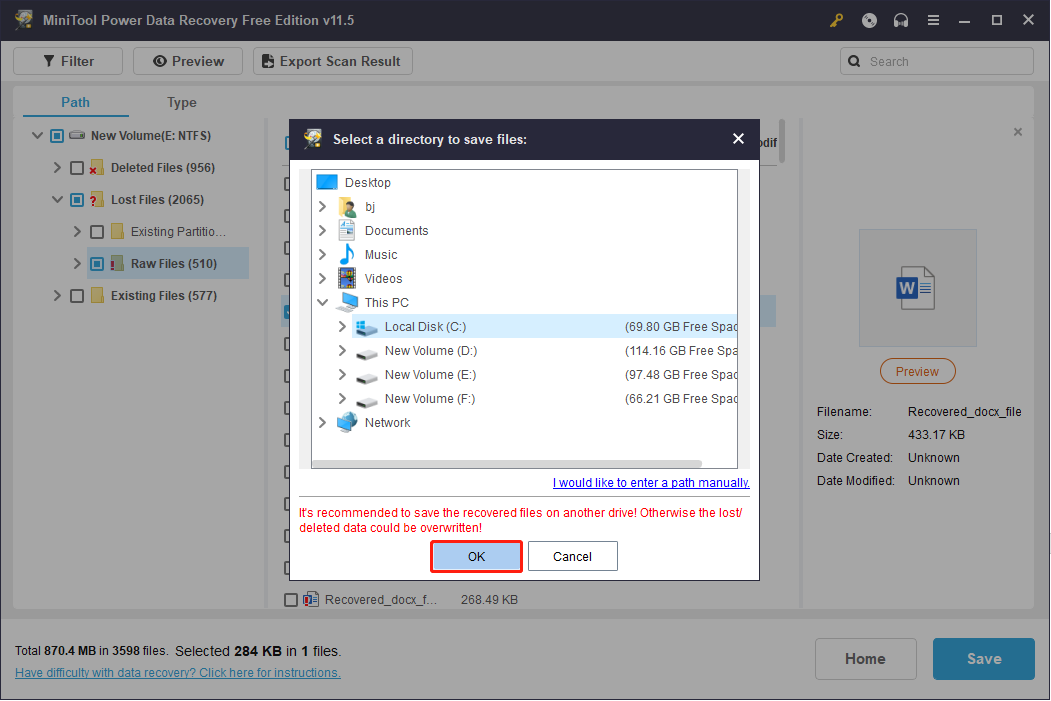Open the globe language icon
The image size is (1051, 701).
868,20
